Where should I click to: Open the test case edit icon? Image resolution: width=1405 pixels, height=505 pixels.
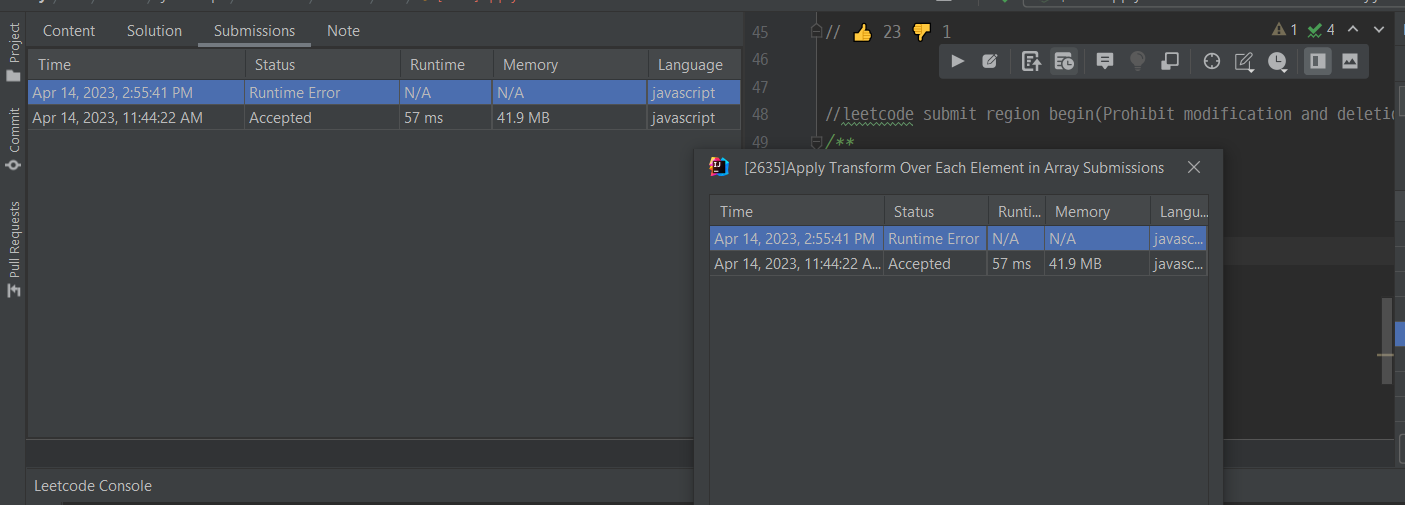click(990, 62)
